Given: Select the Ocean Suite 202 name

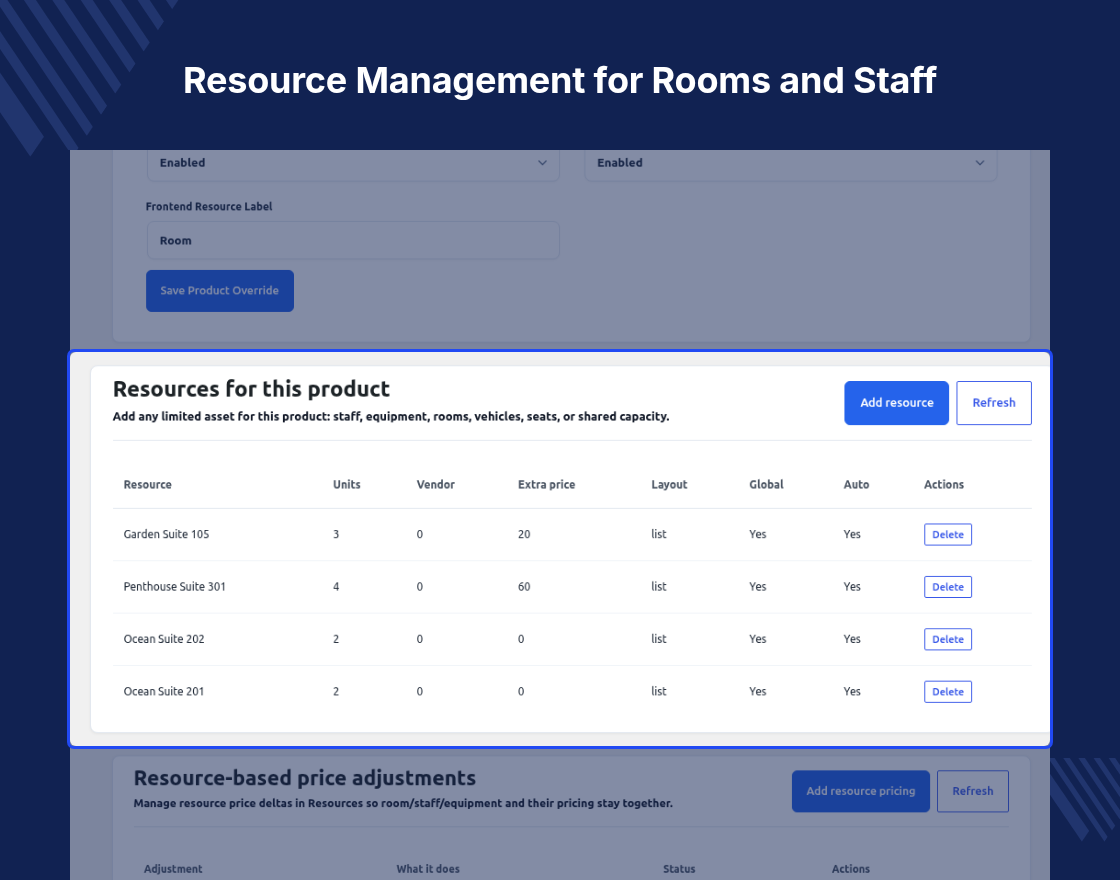Looking at the screenshot, I should [164, 639].
